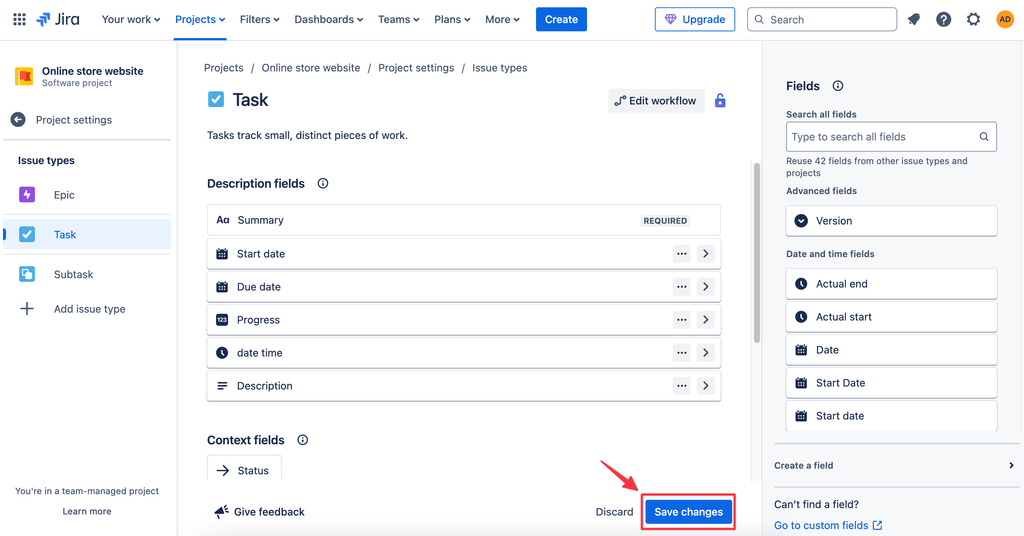
Task: Open the Projects dropdown menu
Action: tap(200, 19)
